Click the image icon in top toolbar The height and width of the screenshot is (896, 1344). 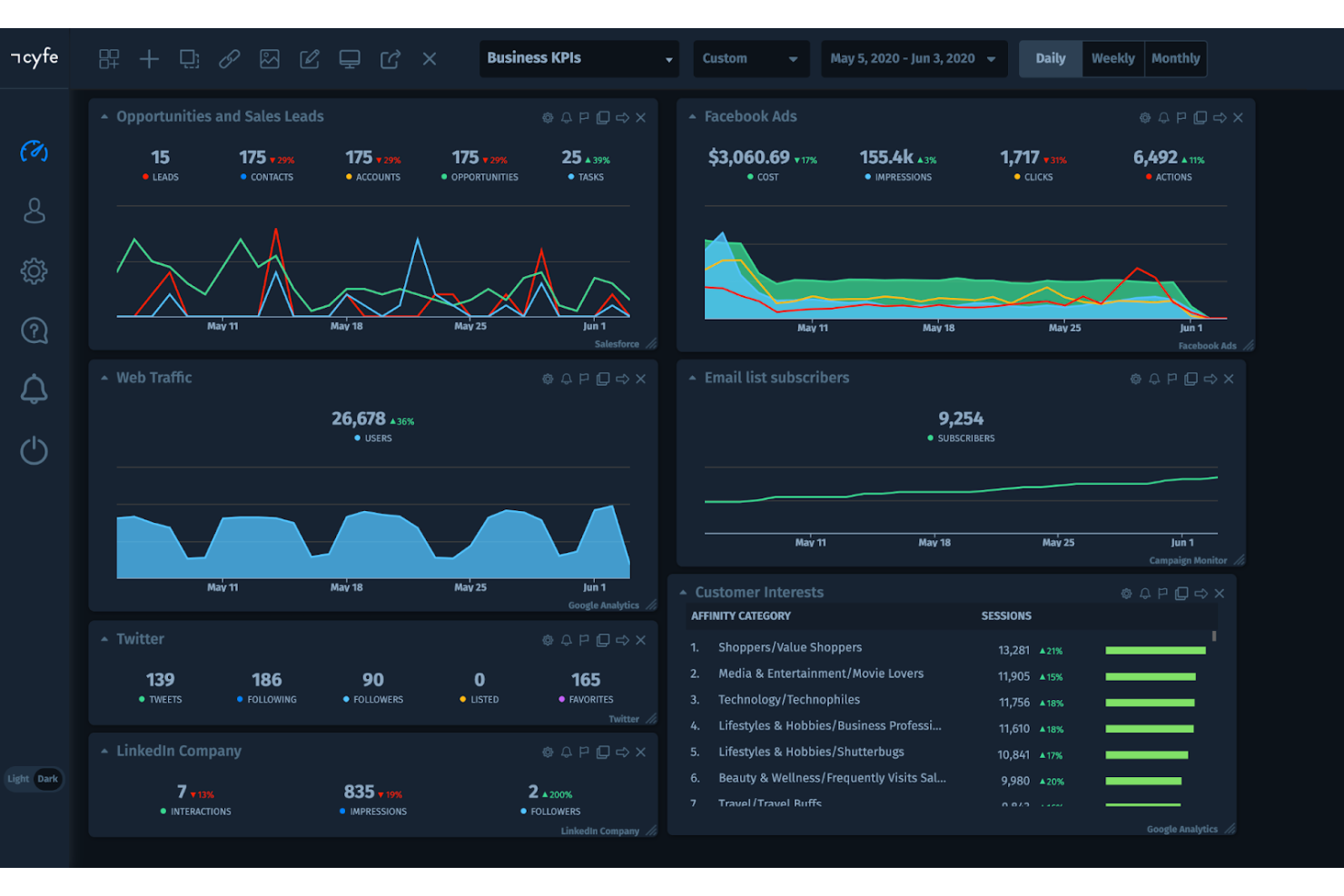[x=270, y=59]
